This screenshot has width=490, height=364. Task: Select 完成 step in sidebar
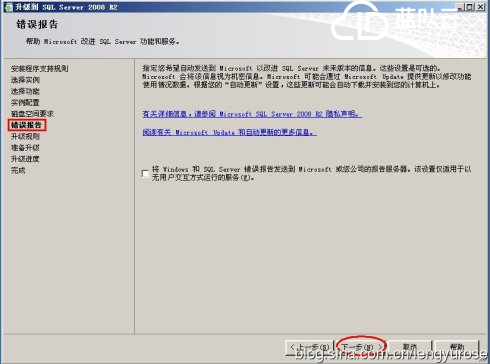click(18, 170)
